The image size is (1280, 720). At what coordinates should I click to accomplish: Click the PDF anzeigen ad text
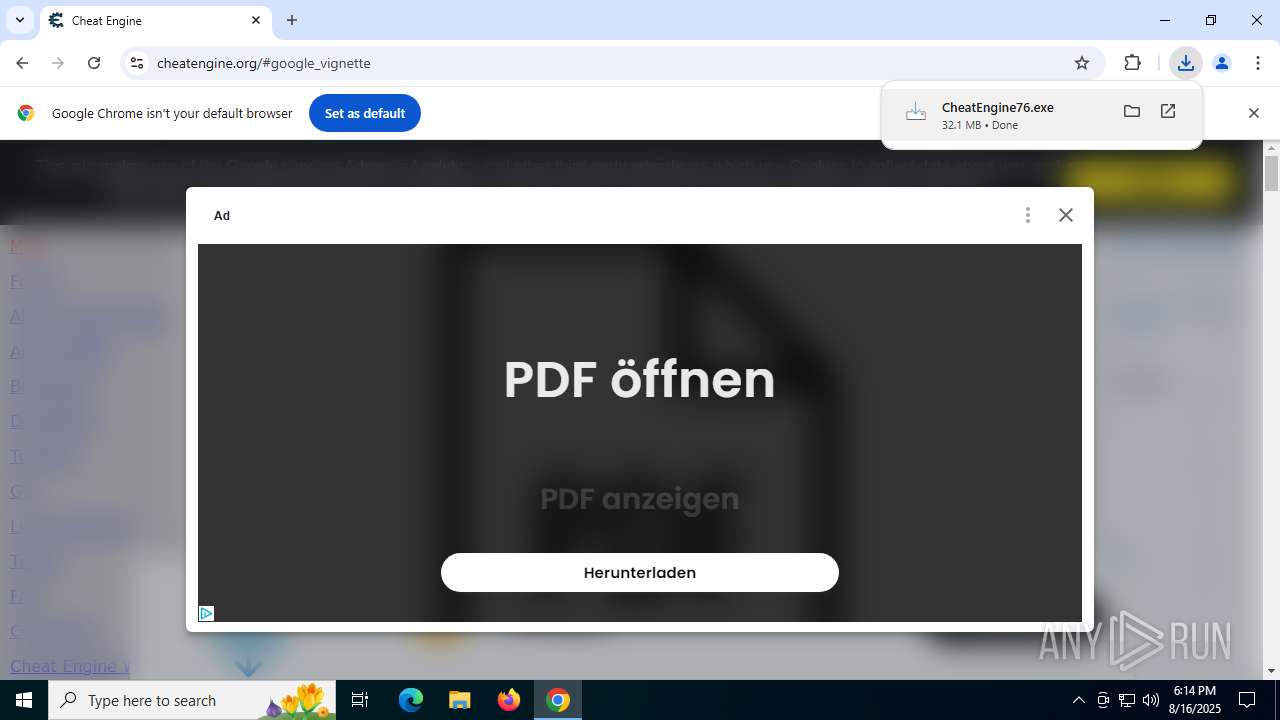click(640, 498)
